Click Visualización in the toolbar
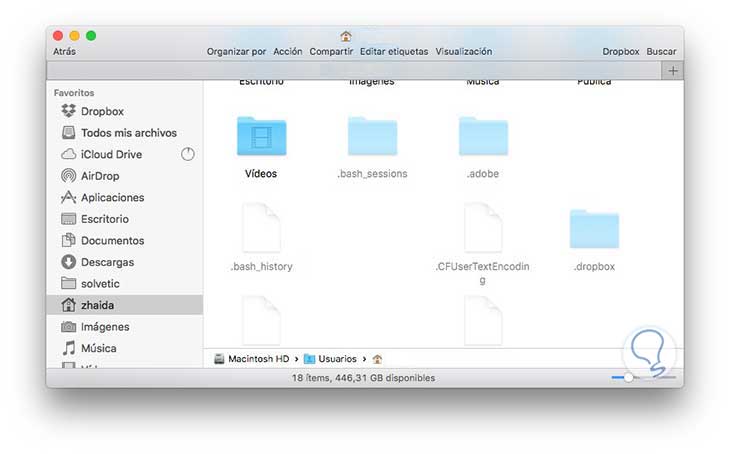730x454 pixels. click(464, 51)
